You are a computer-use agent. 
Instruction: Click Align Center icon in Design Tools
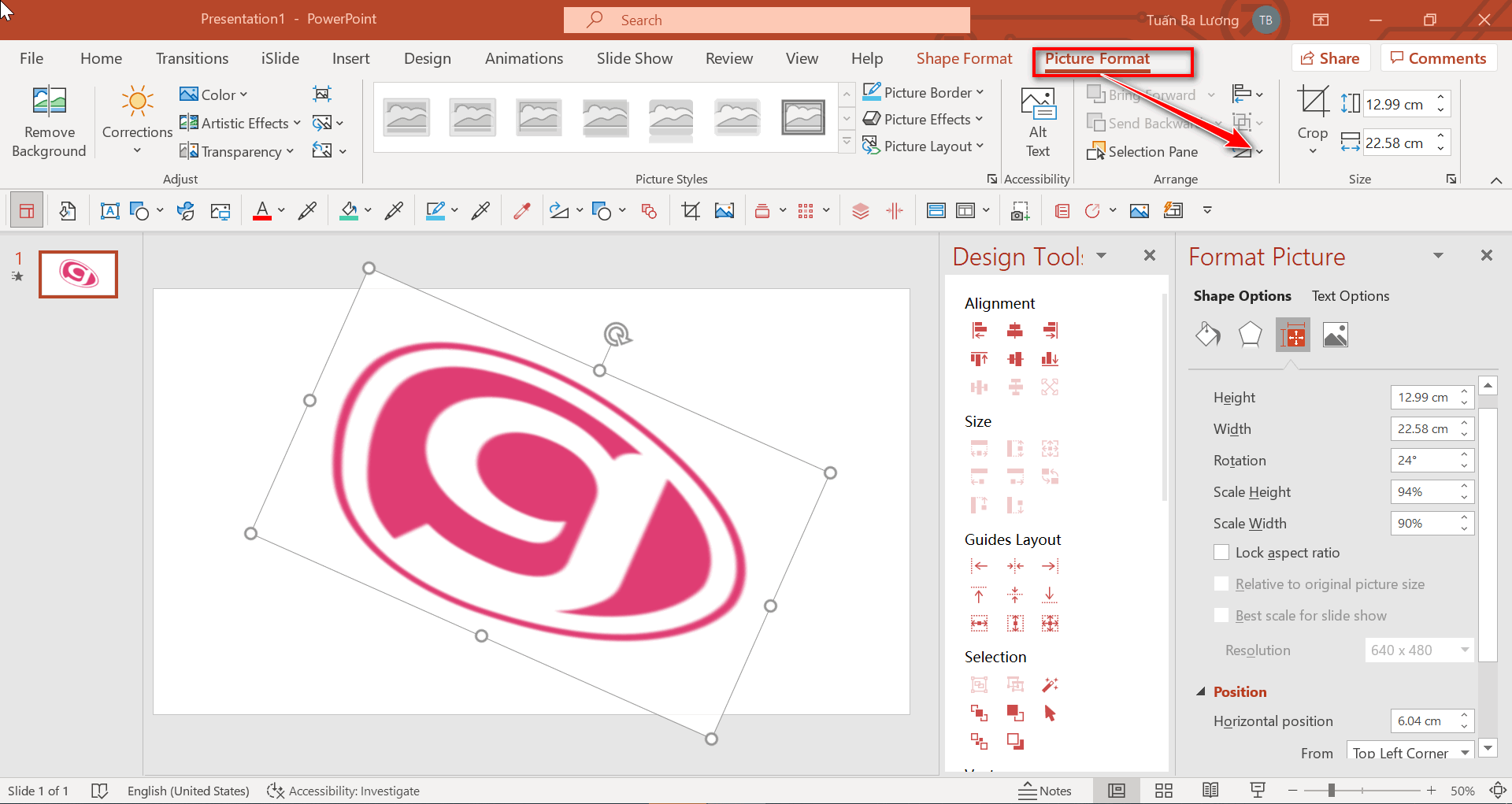pos(1015,330)
